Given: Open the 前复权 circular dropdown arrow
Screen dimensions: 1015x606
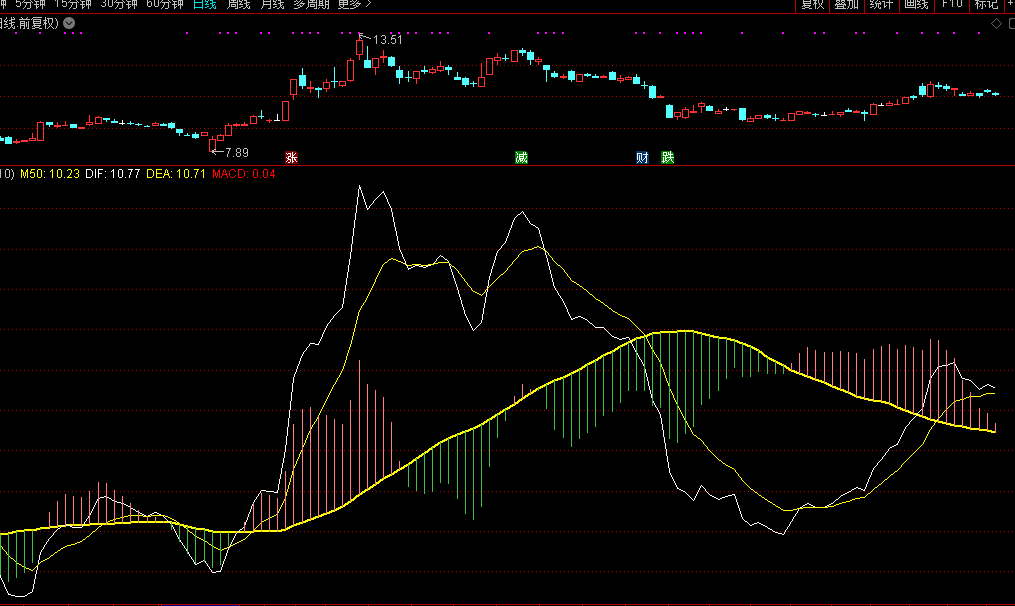Looking at the screenshot, I should click(69, 23).
